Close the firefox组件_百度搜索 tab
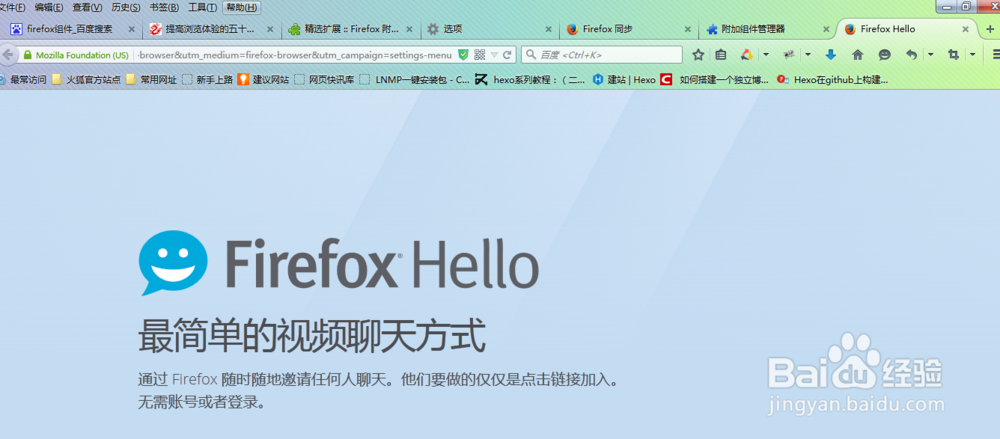The width and height of the screenshot is (1000, 439). [x=131, y=29]
